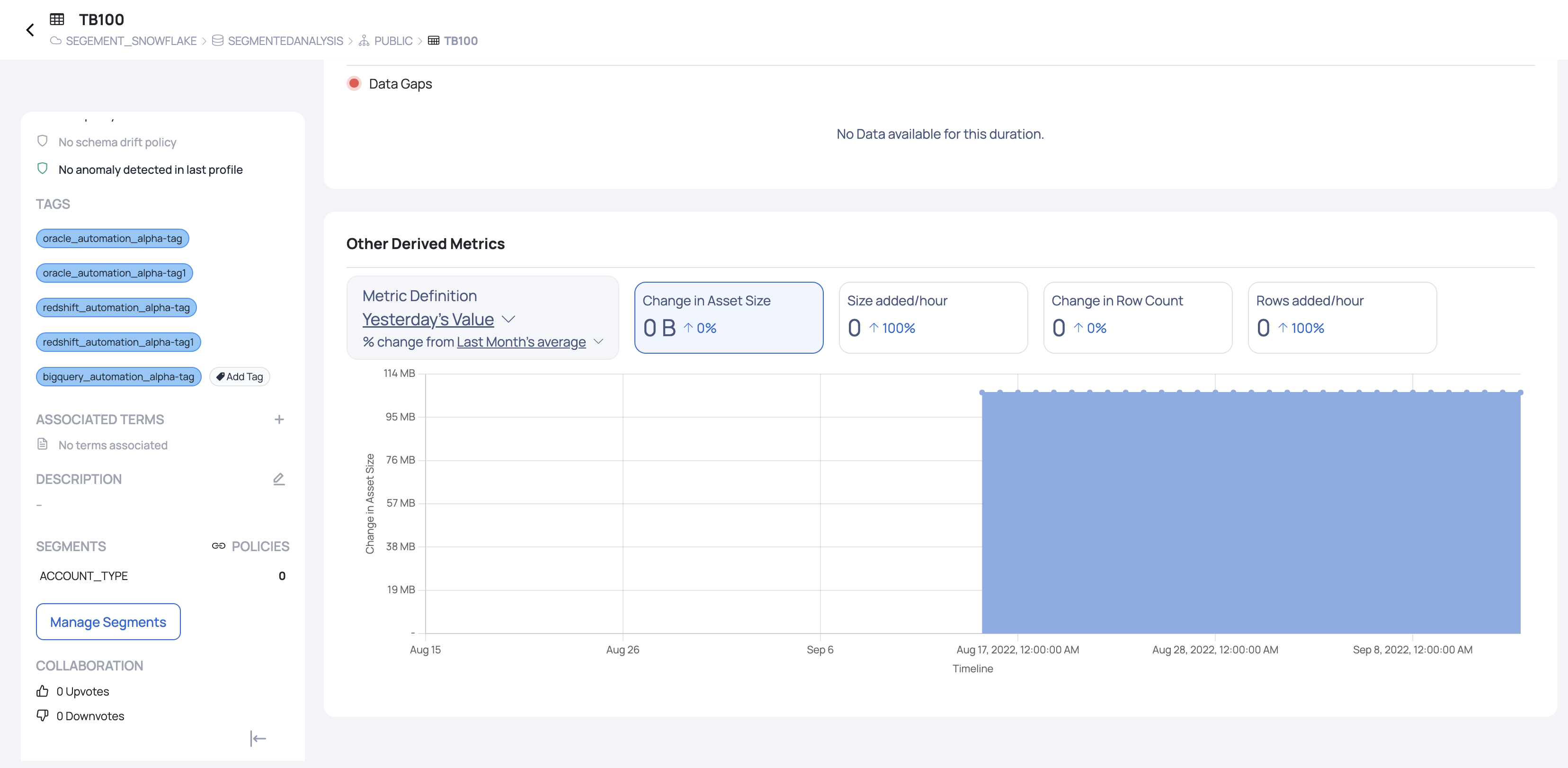1568x768 pixels.
Task: Click the pencil icon to edit Description
Action: coord(279,479)
